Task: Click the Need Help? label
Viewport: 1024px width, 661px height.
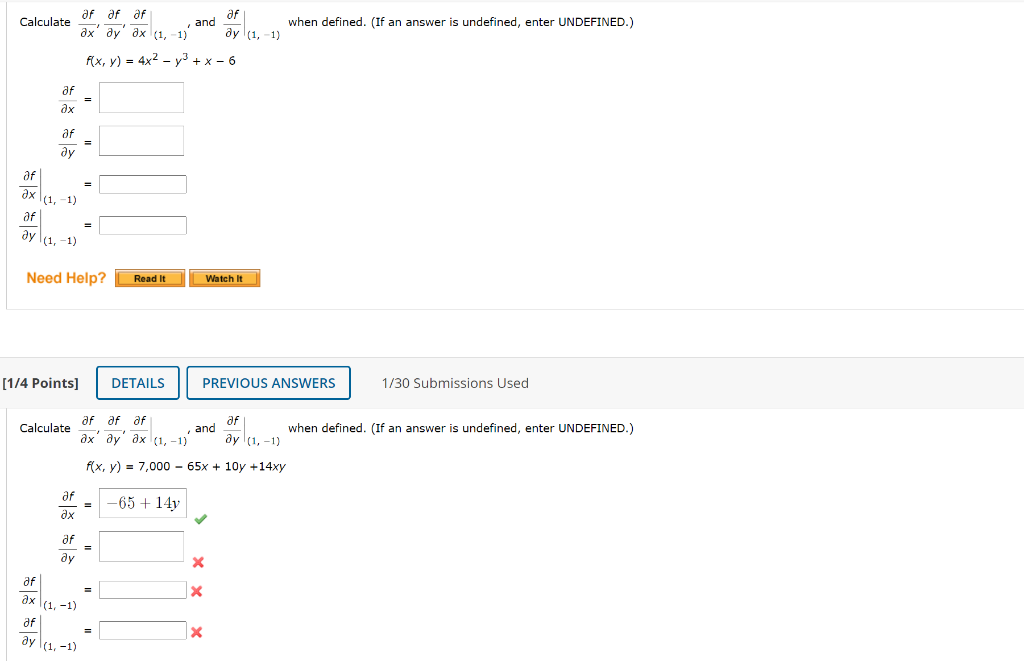Action: pyautogui.click(x=66, y=278)
